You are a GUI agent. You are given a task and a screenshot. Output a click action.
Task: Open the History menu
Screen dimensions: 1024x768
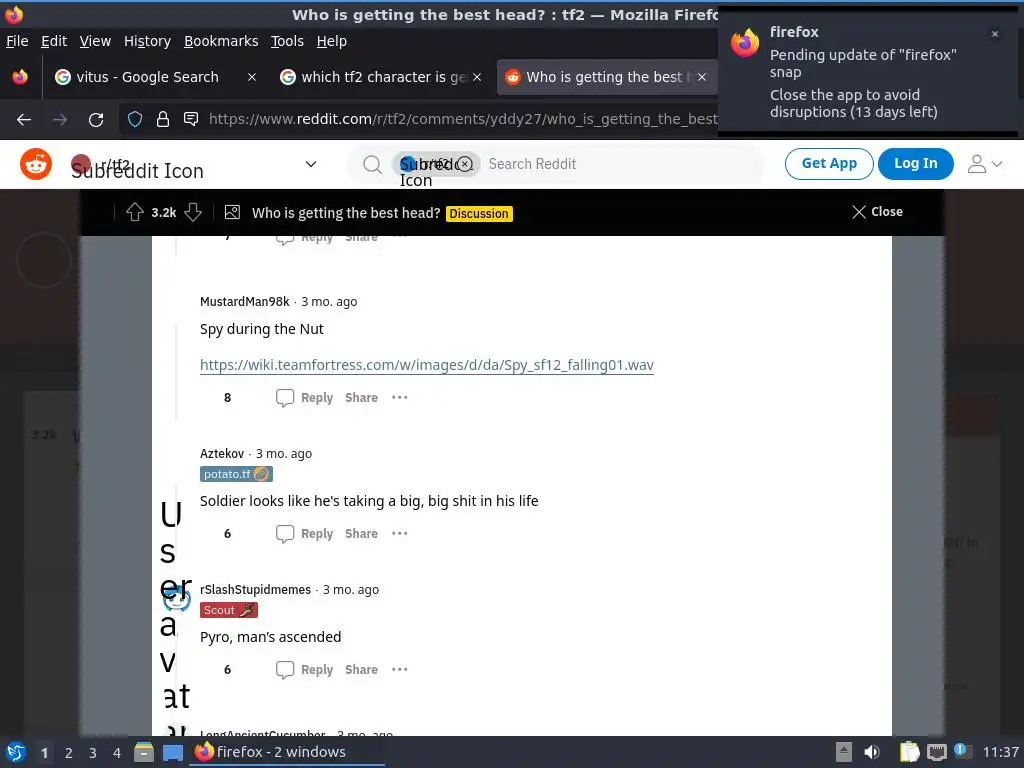[147, 41]
